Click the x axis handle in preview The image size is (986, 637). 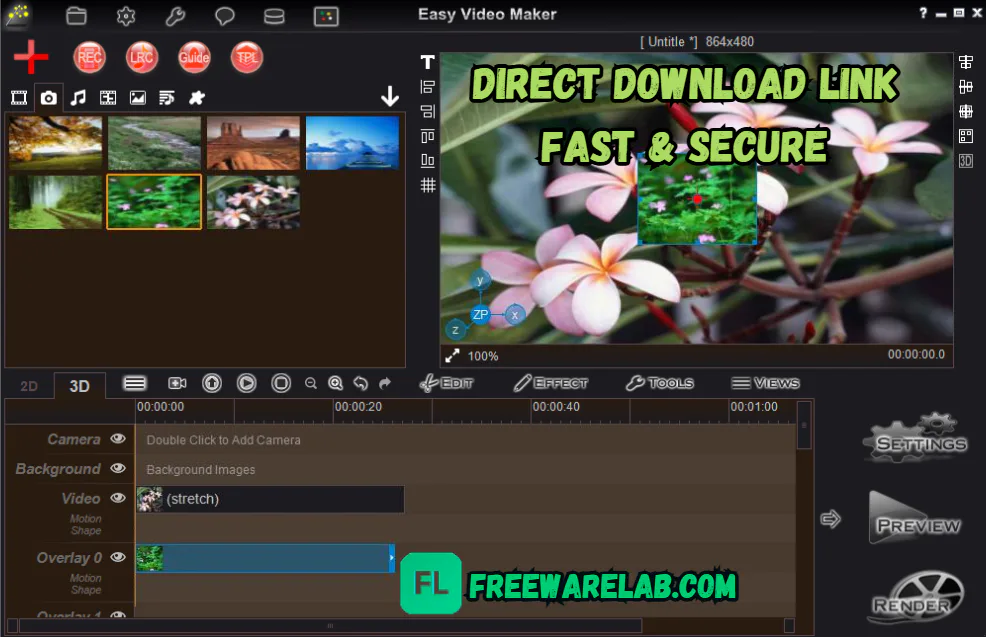[515, 315]
